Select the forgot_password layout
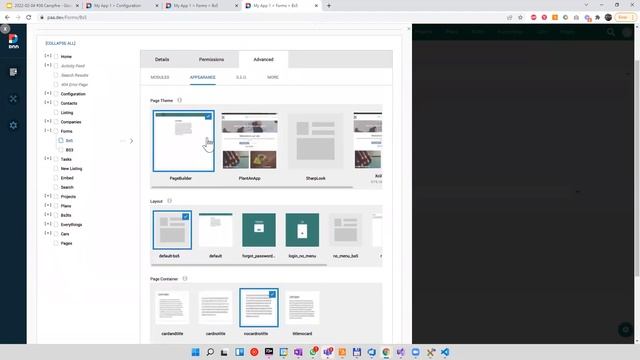This screenshot has width=640, height=360. click(x=259, y=230)
